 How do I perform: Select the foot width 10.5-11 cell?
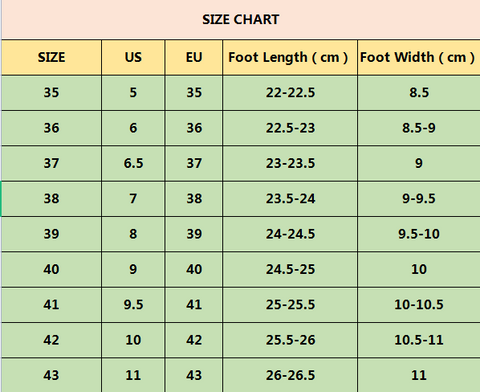click(x=419, y=340)
